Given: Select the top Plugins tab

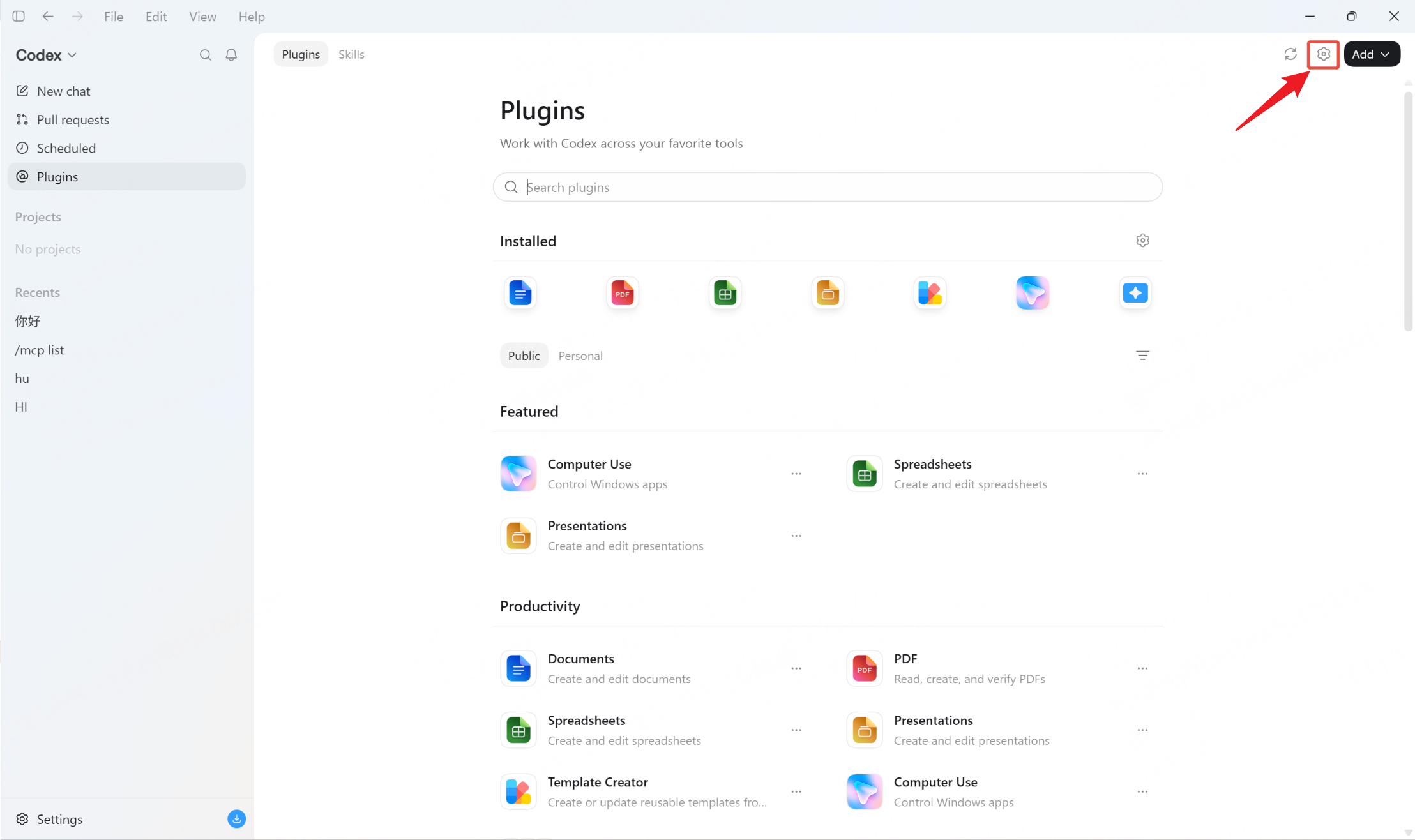Looking at the screenshot, I should [x=301, y=54].
